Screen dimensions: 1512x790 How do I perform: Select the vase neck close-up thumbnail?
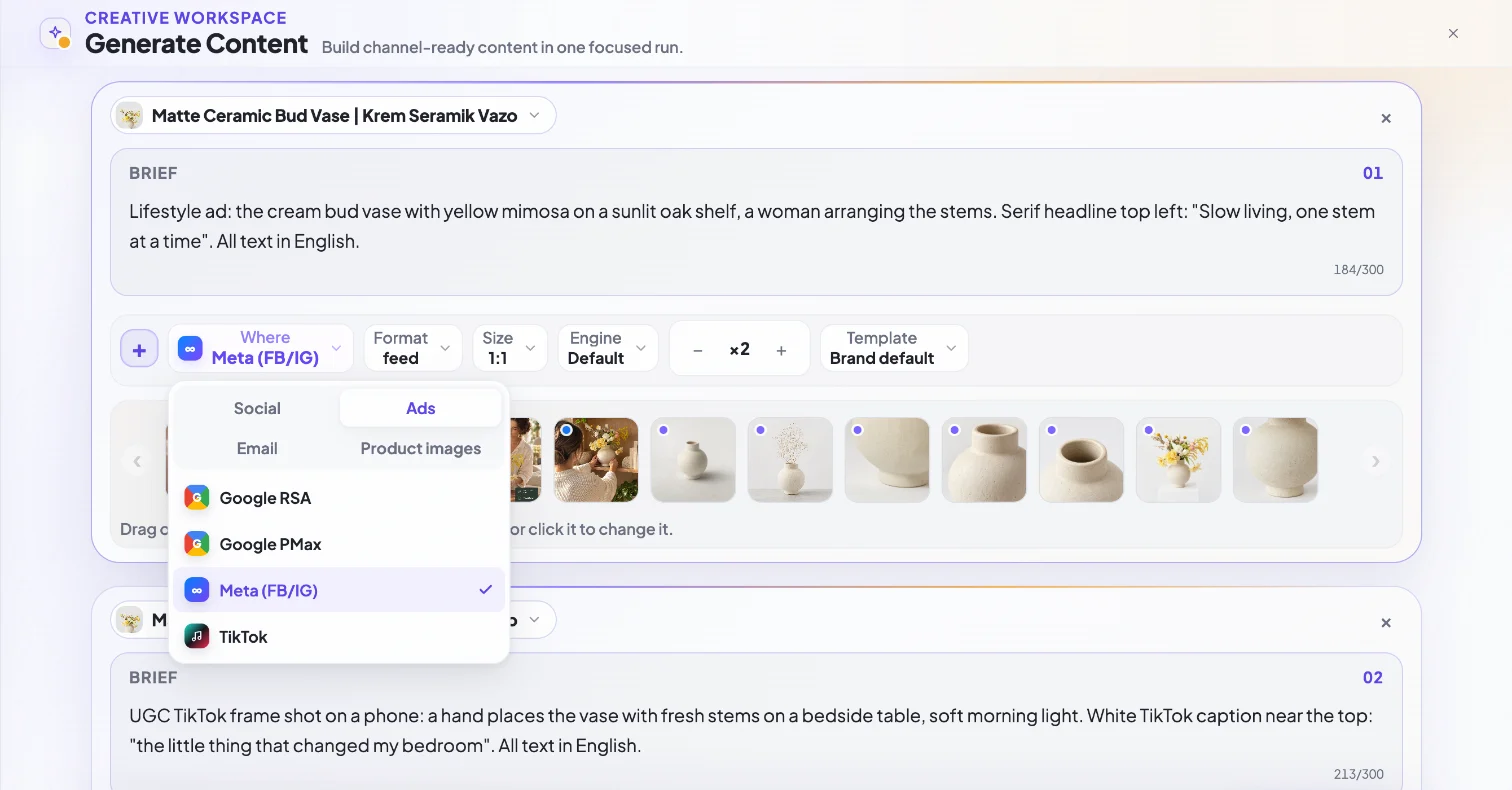(984, 460)
